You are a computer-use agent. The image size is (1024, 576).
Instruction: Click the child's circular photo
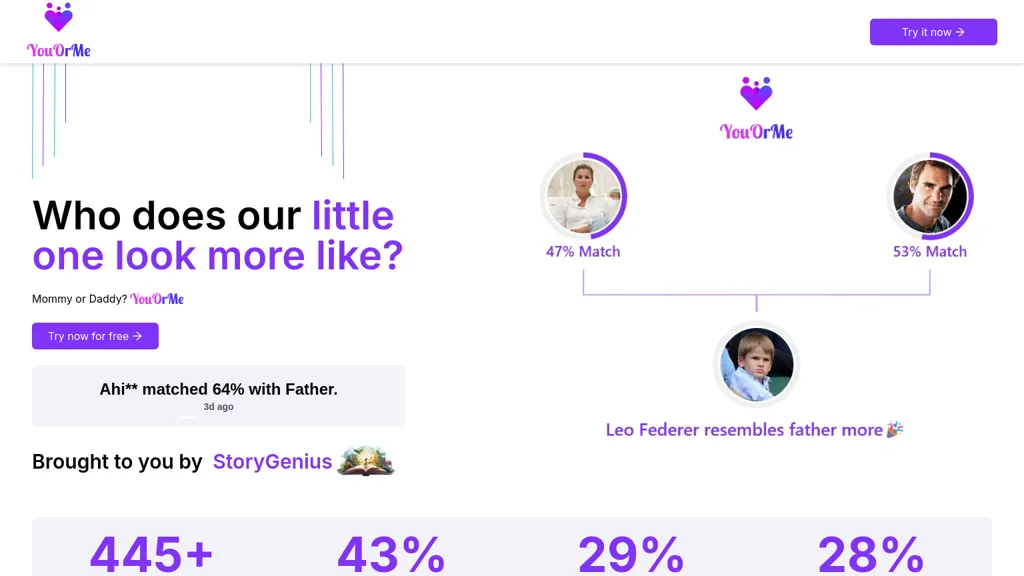pyautogui.click(x=756, y=364)
